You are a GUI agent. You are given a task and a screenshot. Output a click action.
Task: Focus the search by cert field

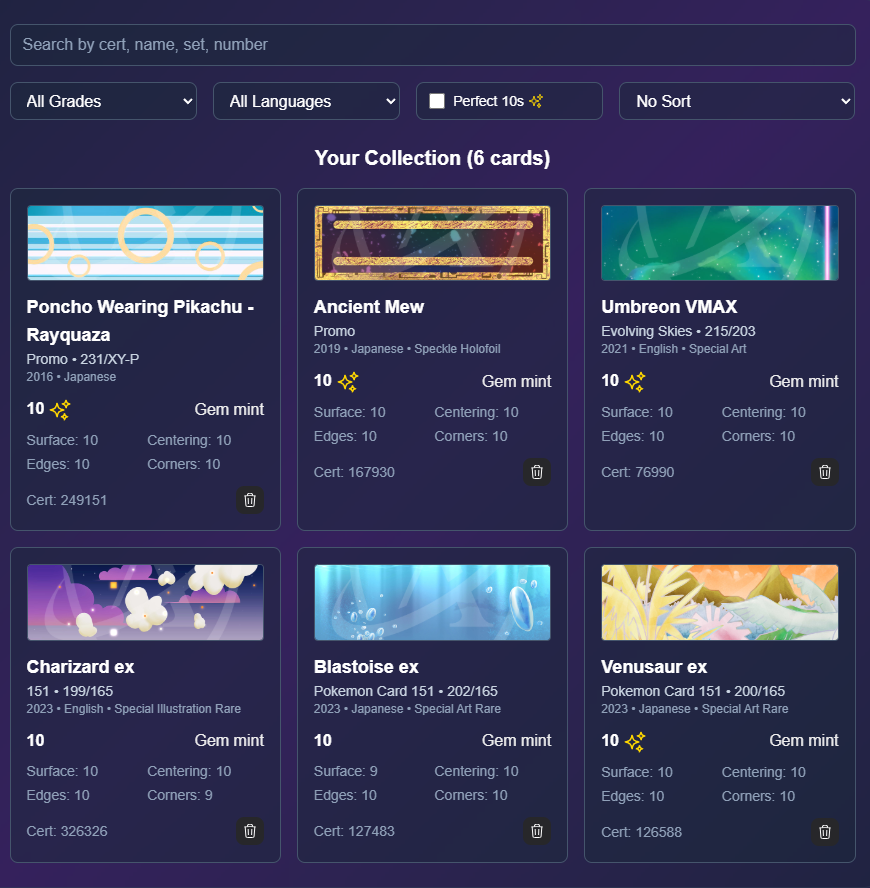(433, 45)
